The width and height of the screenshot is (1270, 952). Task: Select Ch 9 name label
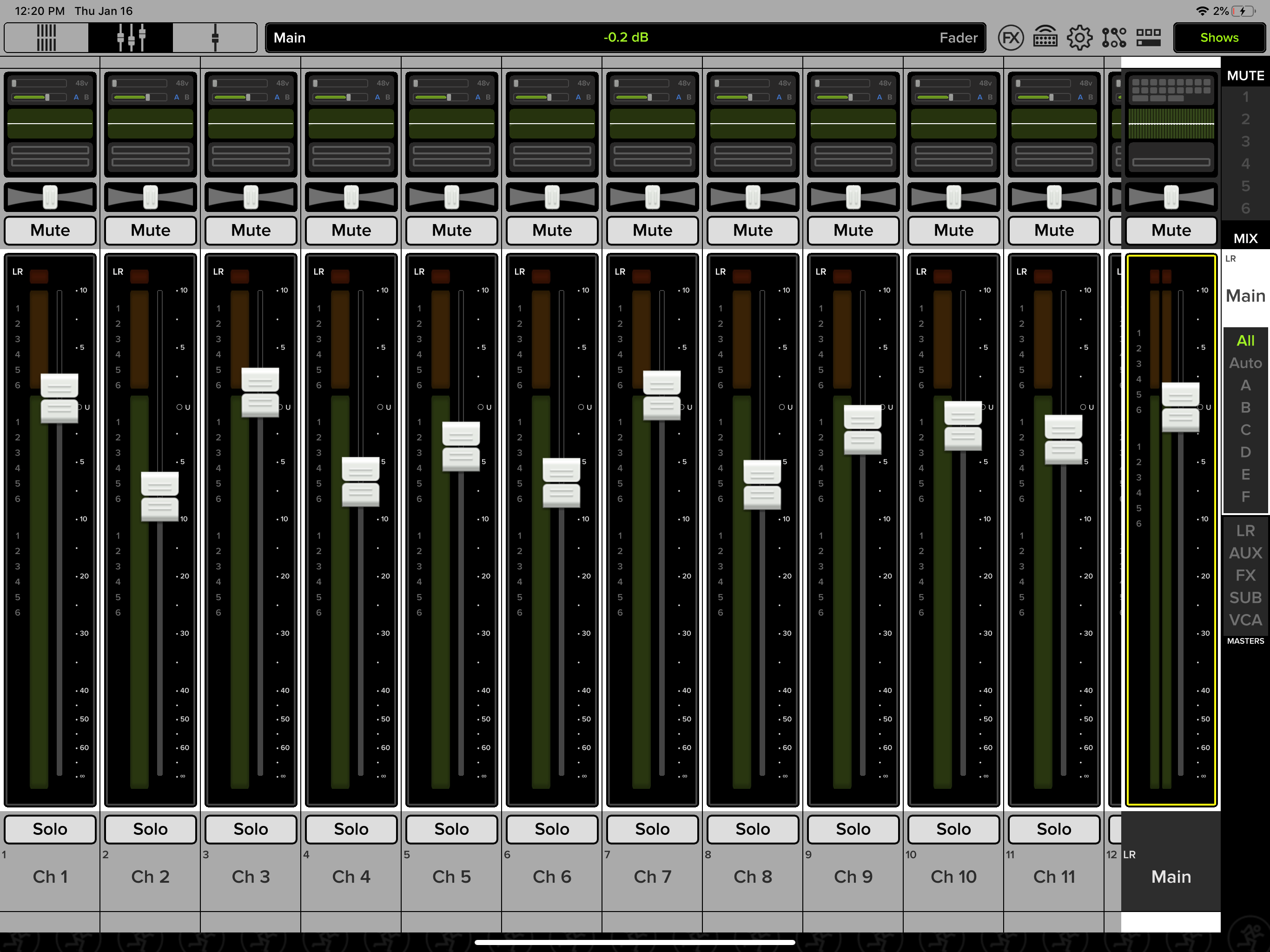click(853, 877)
